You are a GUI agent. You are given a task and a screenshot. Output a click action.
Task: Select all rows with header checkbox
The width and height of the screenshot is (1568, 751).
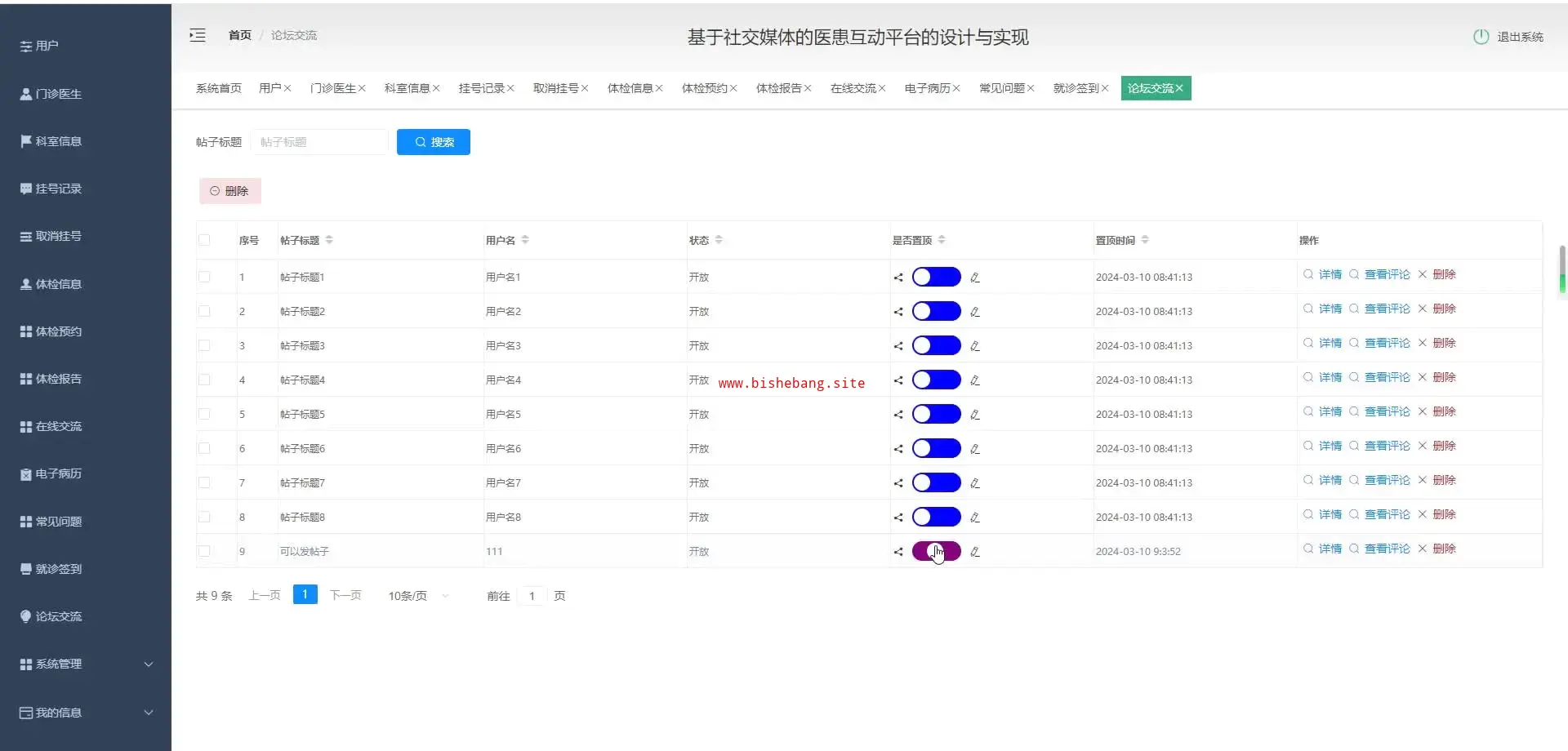pyautogui.click(x=204, y=240)
